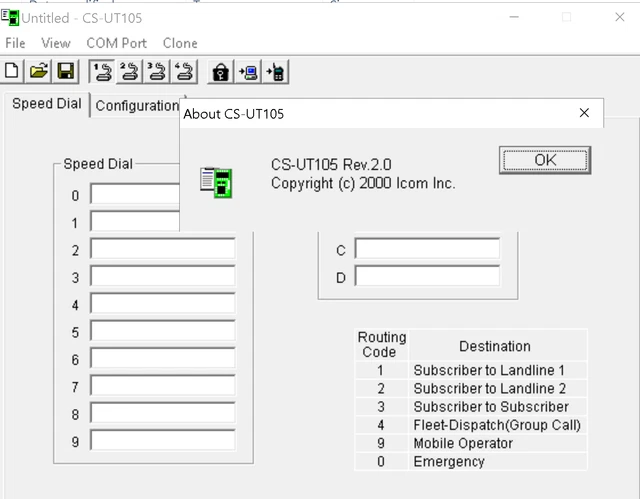Switch to the Configuration tab
This screenshot has height=499, width=640.
click(x=137, y=105)
